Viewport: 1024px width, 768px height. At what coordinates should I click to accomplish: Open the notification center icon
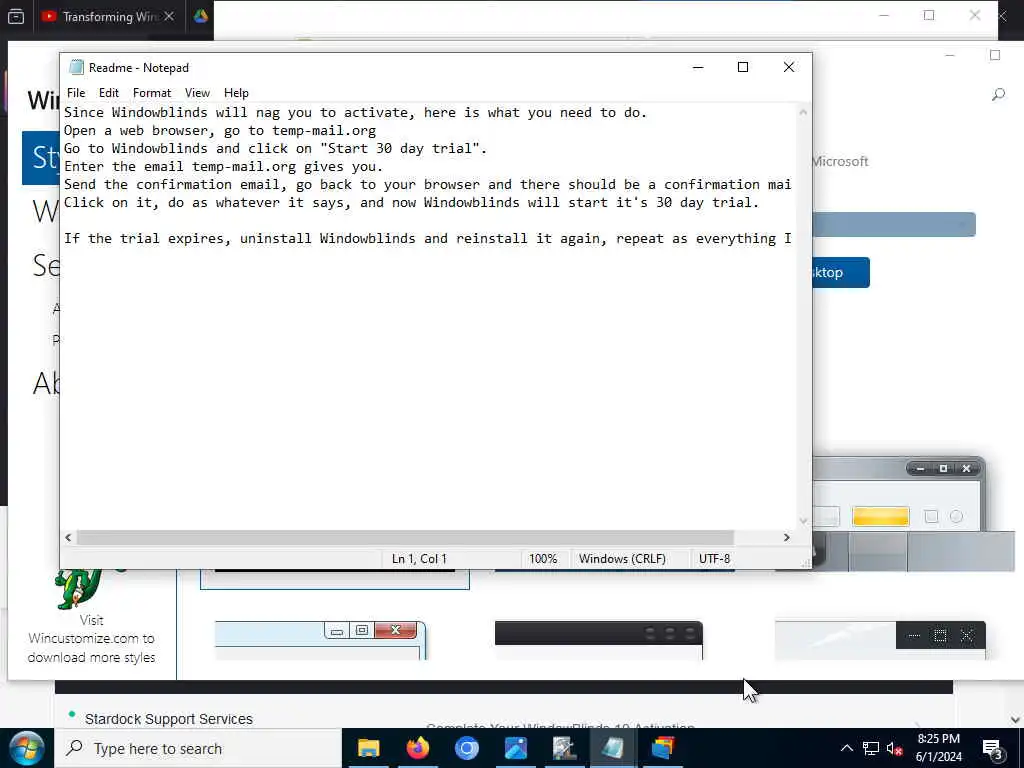(x=993, y=748)
